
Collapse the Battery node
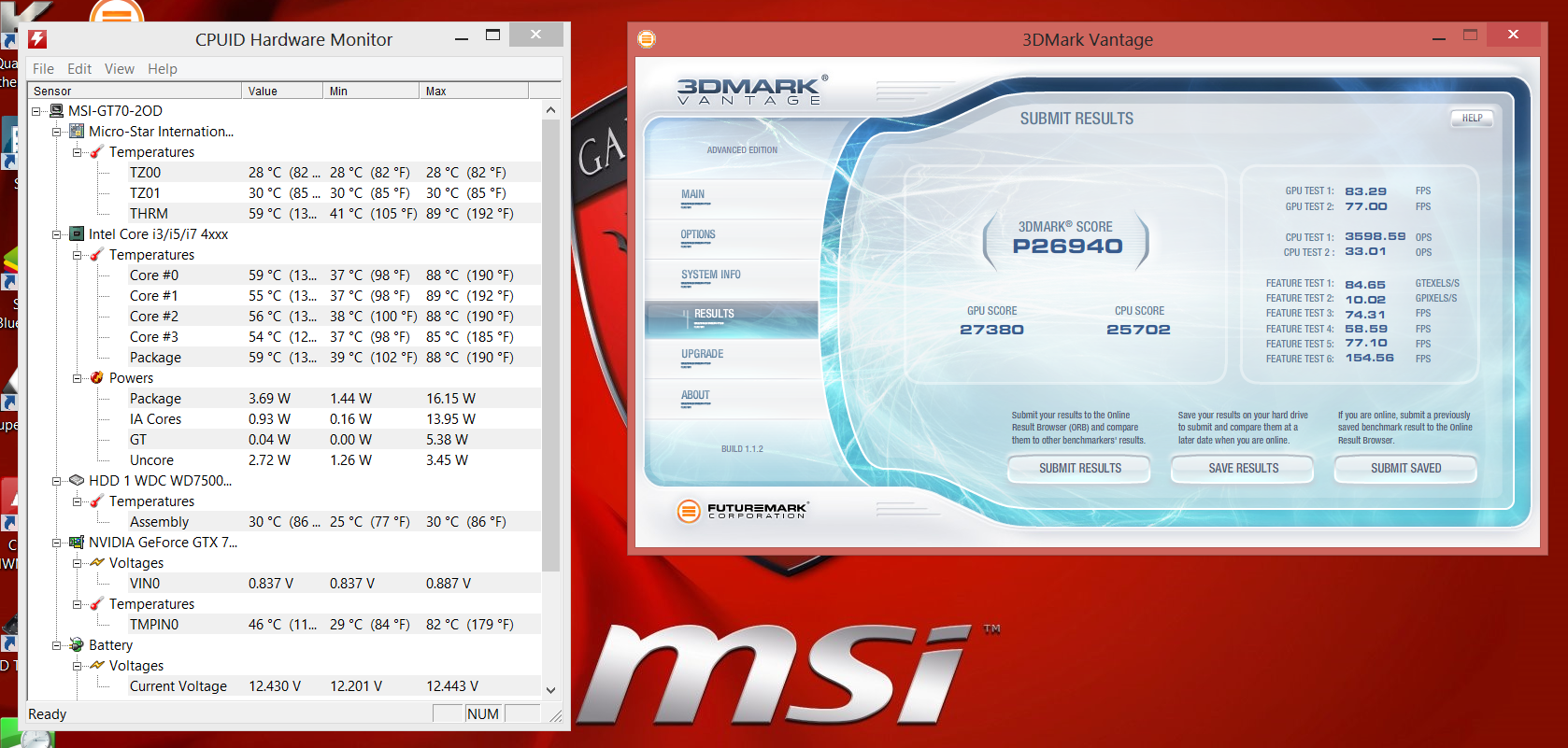coord(57,645)
